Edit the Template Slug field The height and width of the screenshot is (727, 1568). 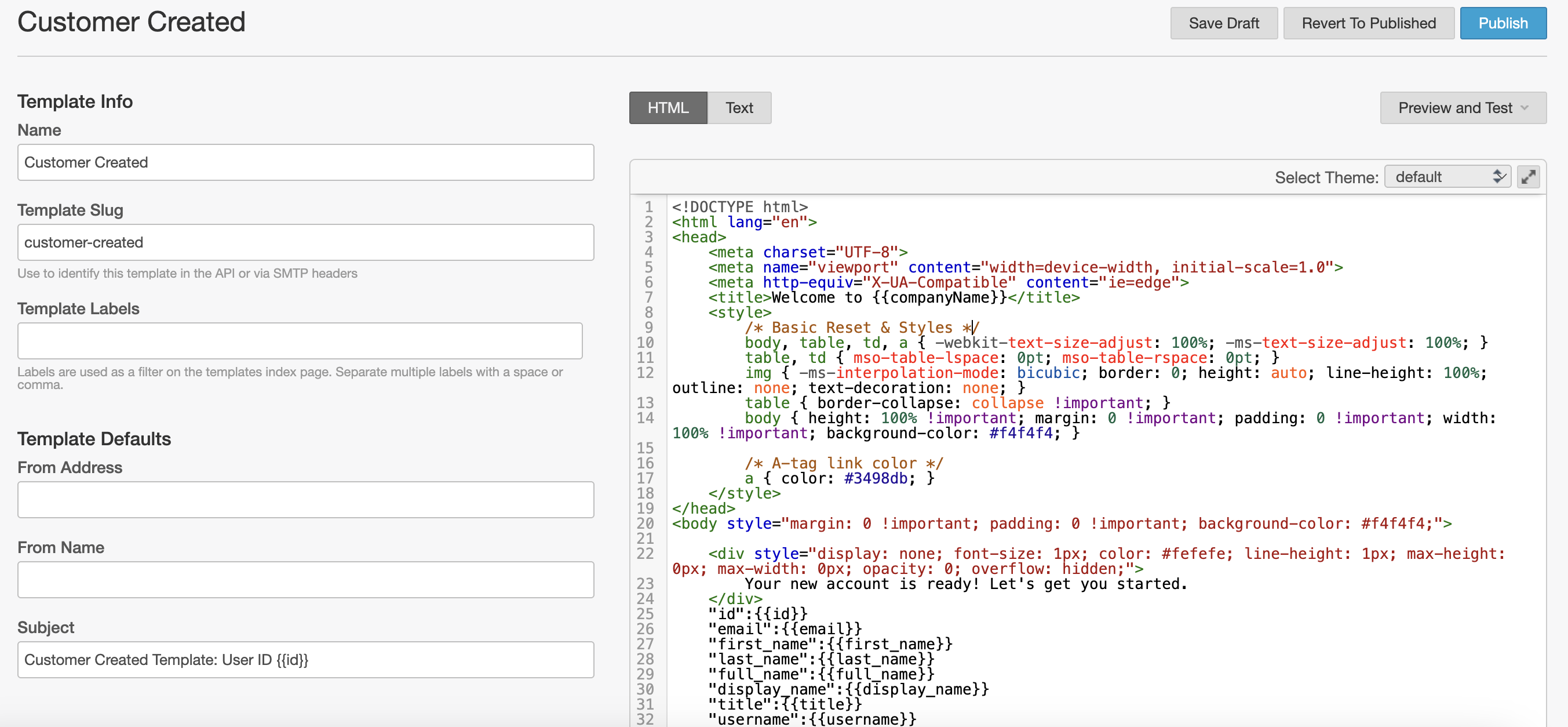pos(305,242)
